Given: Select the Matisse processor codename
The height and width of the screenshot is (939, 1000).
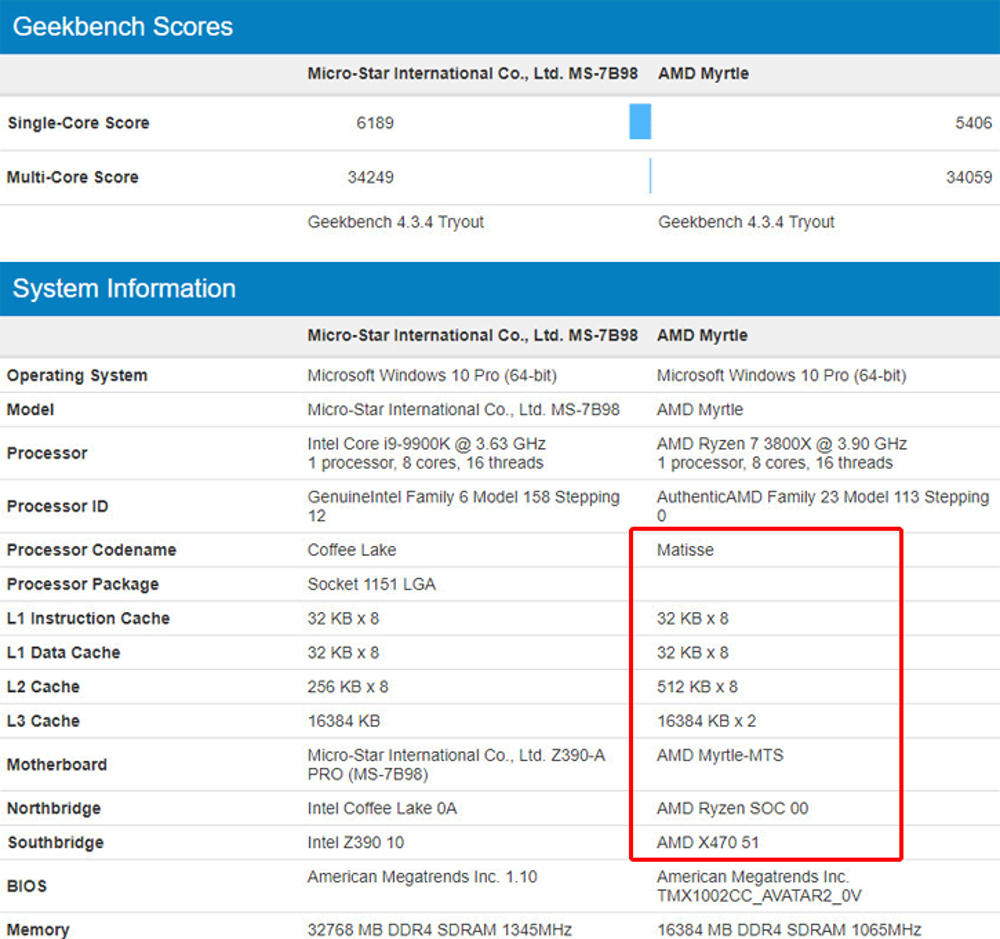Looking at the screenshot, I should pyautogui.click(x=685, y=550).
